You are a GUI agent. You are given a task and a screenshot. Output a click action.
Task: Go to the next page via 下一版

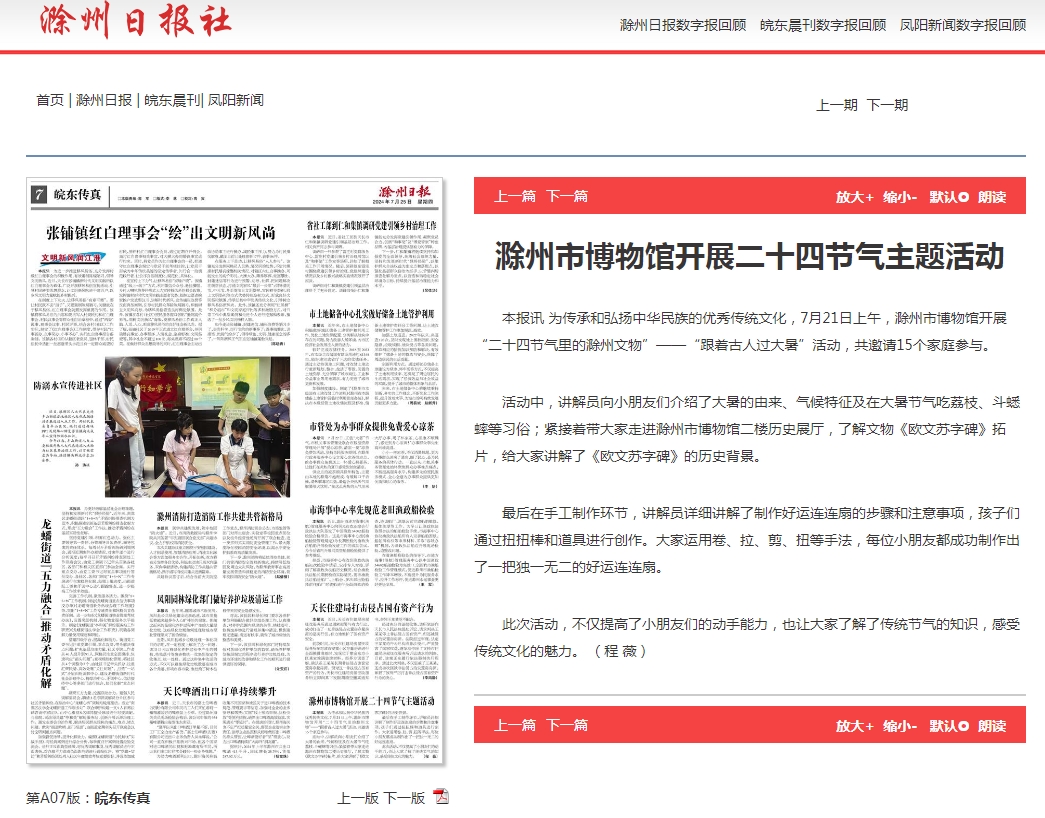(x=405, y=798)
